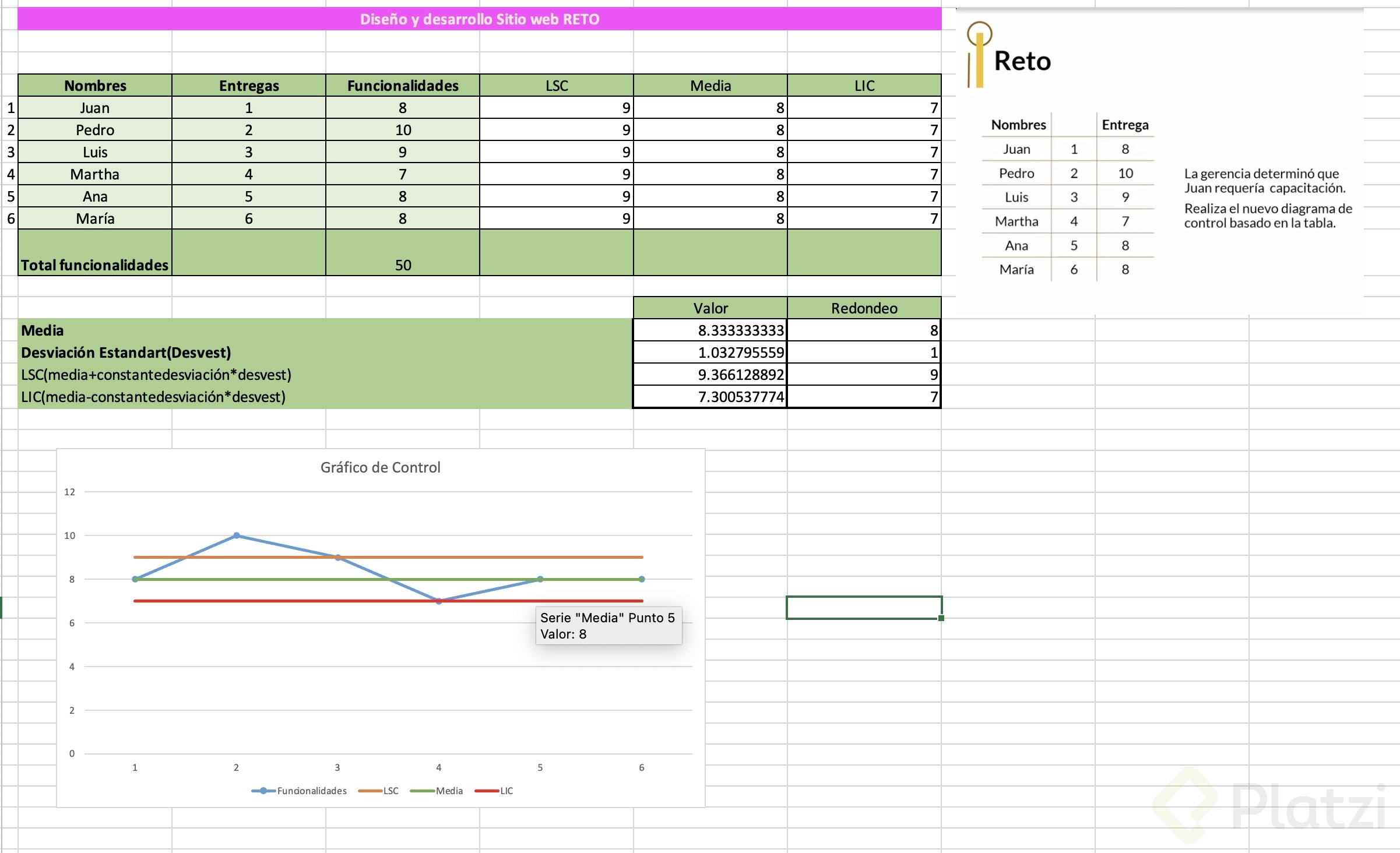The image size is (1400, 853).
Task: Click the Redondeo header cell
Action: [x=864, y=308]
